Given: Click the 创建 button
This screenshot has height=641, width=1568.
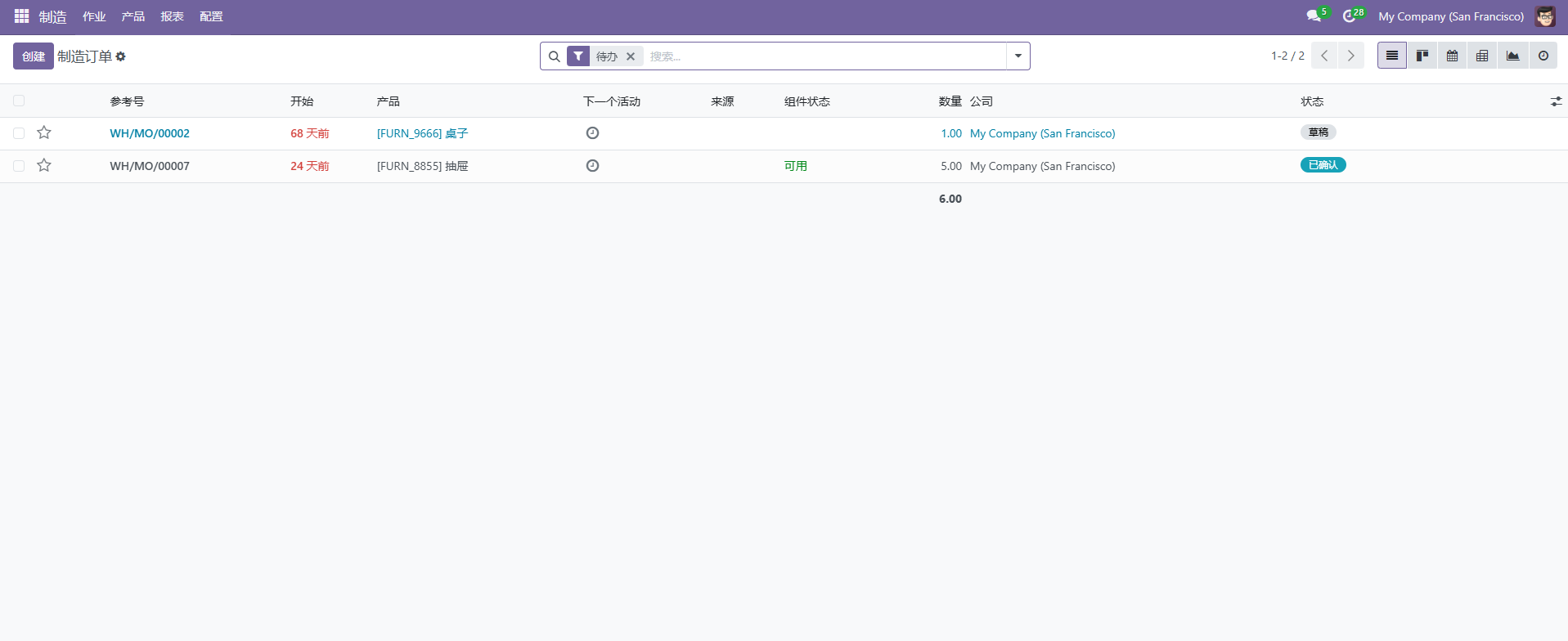Looking at the screenshot, I should click(34, 56).
